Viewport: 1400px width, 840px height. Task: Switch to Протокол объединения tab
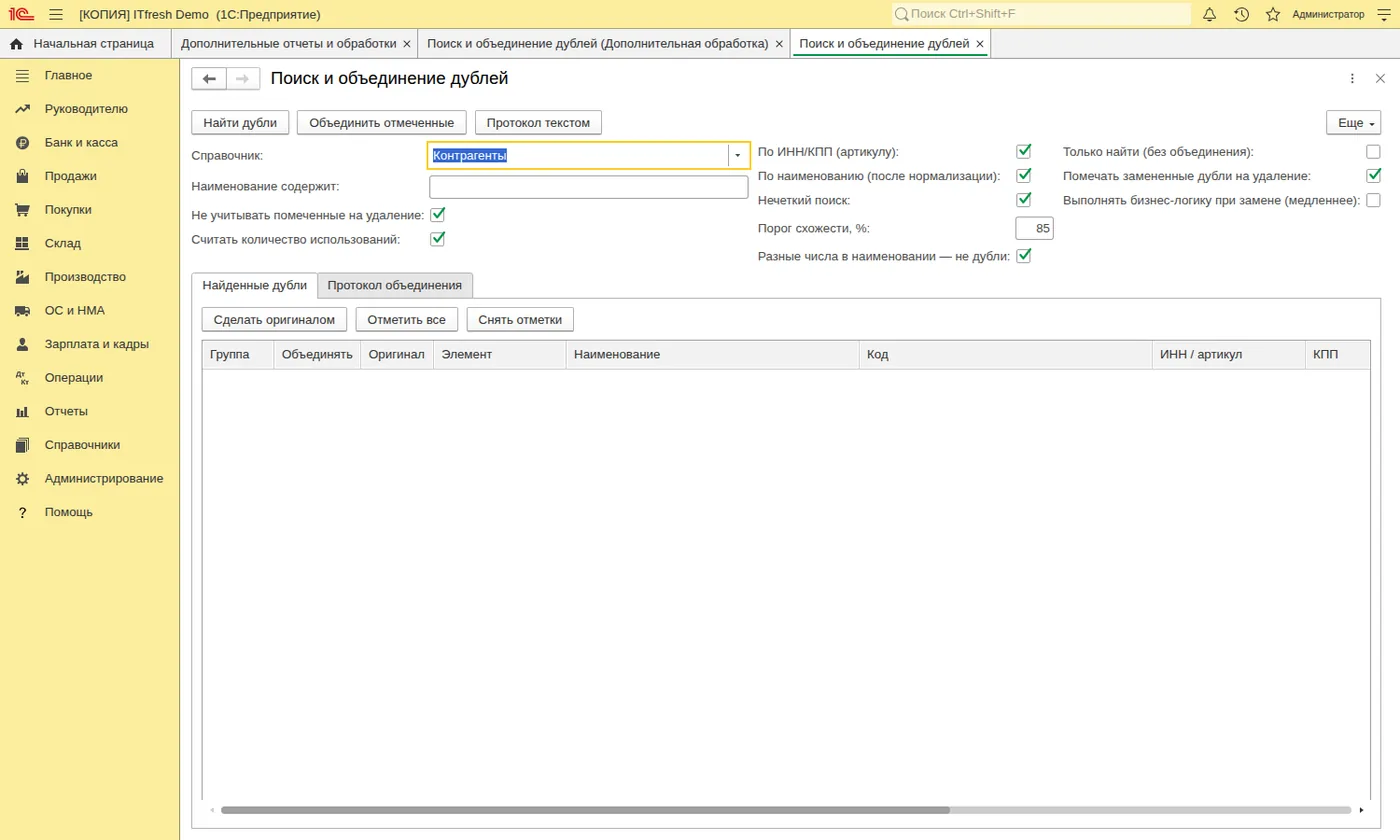394,285
